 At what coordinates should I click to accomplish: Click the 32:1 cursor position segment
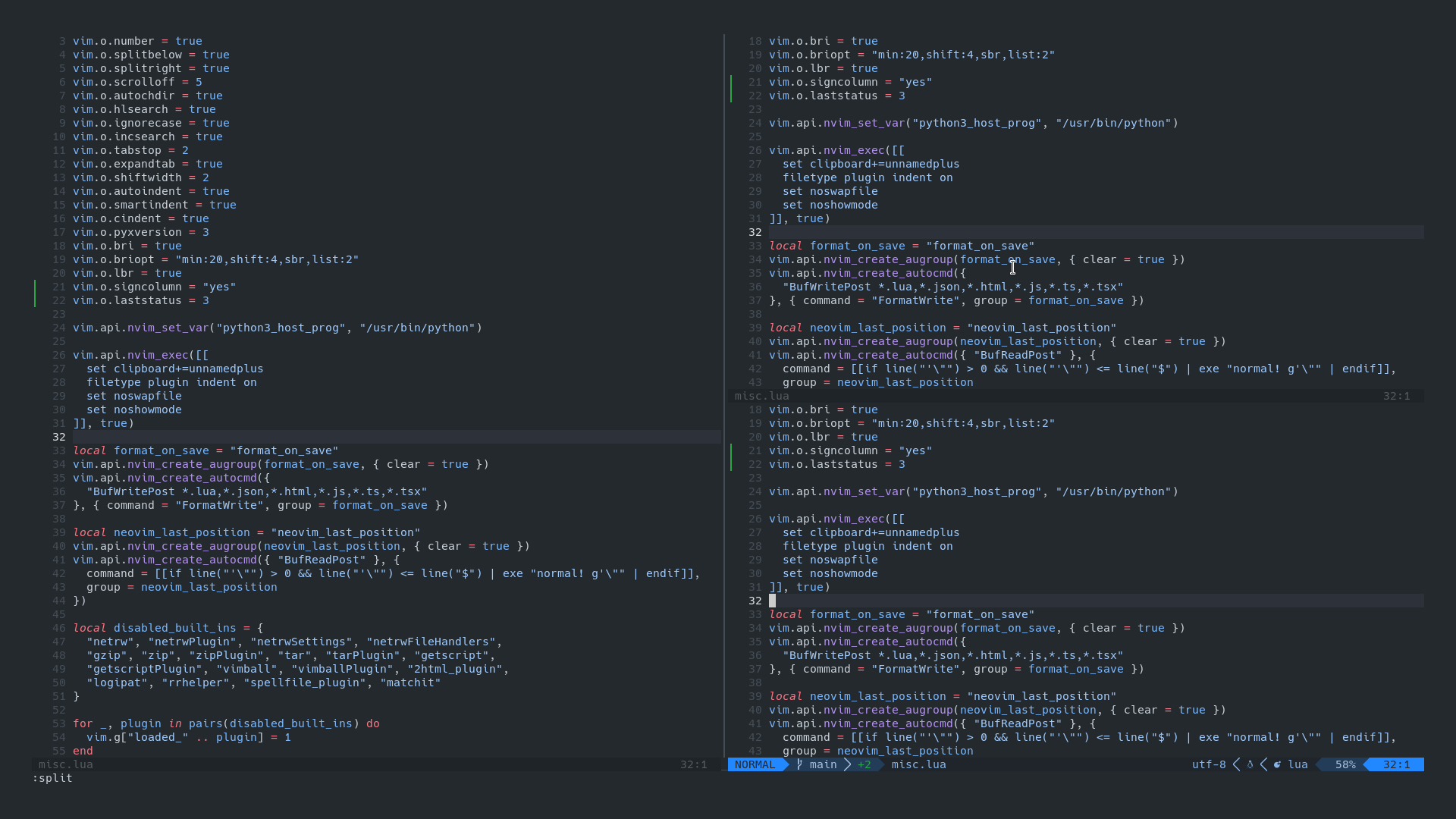(1395, 764)
